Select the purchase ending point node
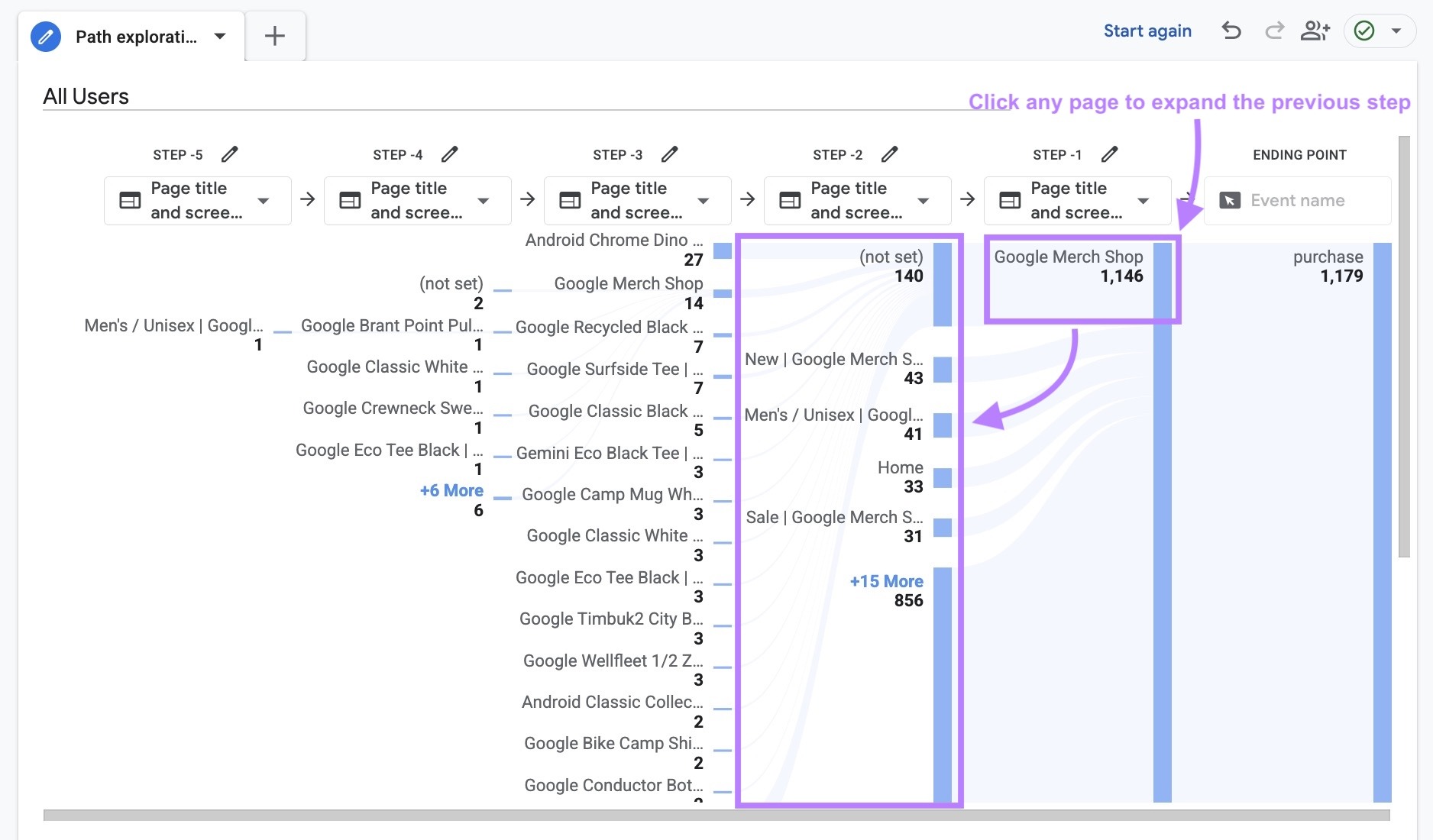The width and height of the screenshot is (1433, 840). click(1328, 267)
